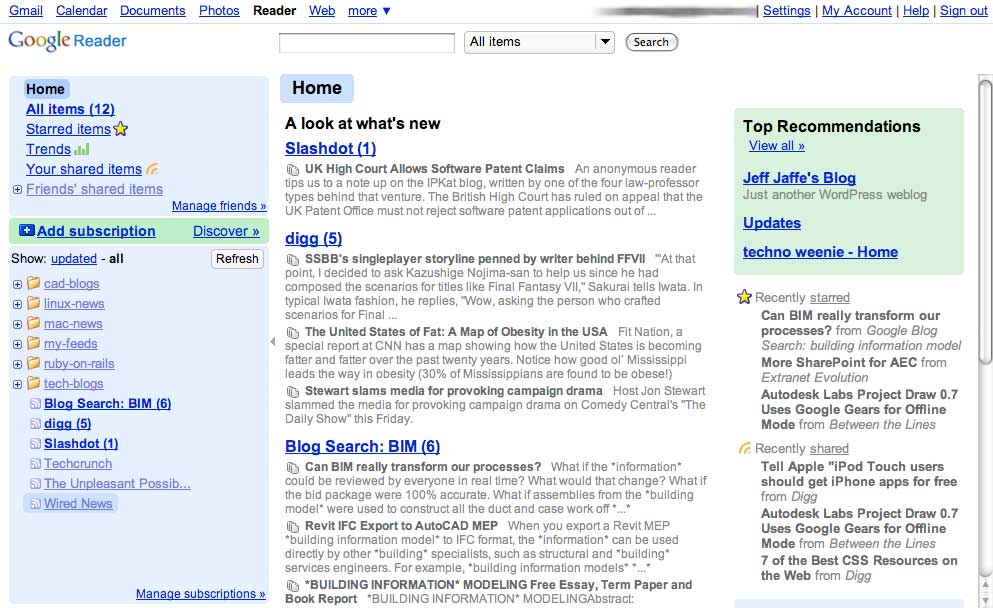Click the Refresh button
993x608 pixels.
(x=237, y=258)
